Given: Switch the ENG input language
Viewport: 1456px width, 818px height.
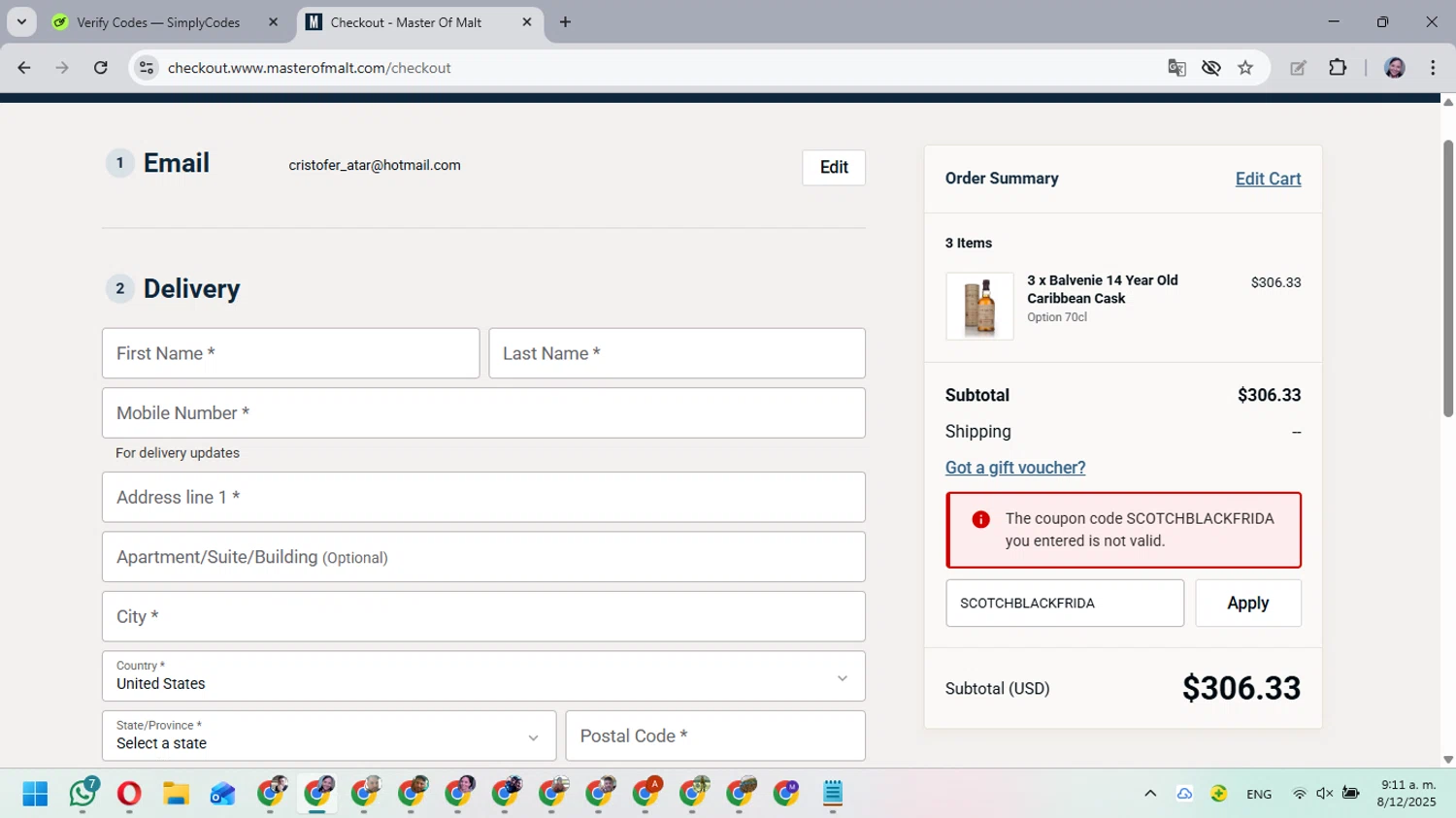Looking at the screenshot, I should [1259, 794].
